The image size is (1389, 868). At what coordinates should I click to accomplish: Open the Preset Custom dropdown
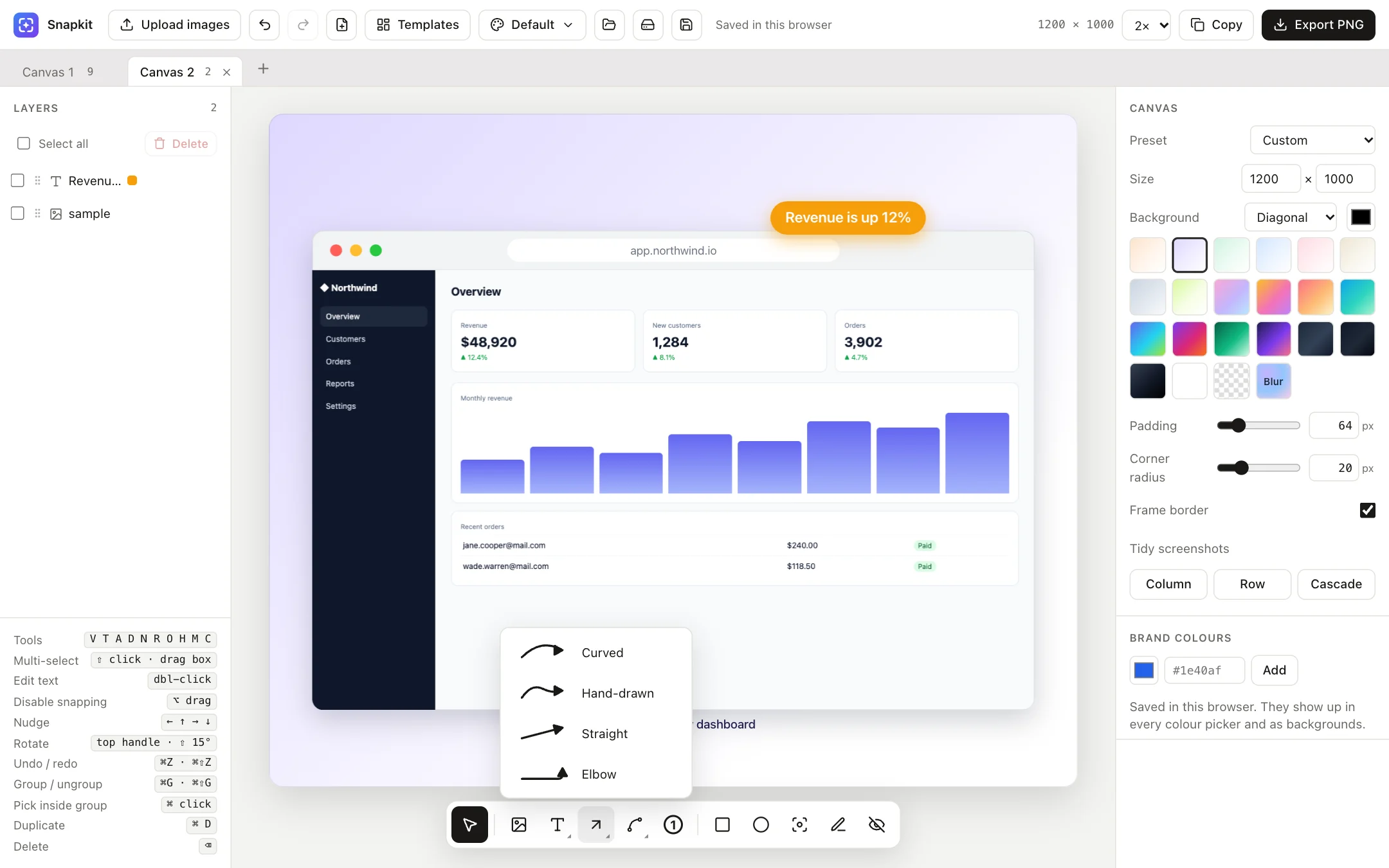click(x=1312, y=140)
